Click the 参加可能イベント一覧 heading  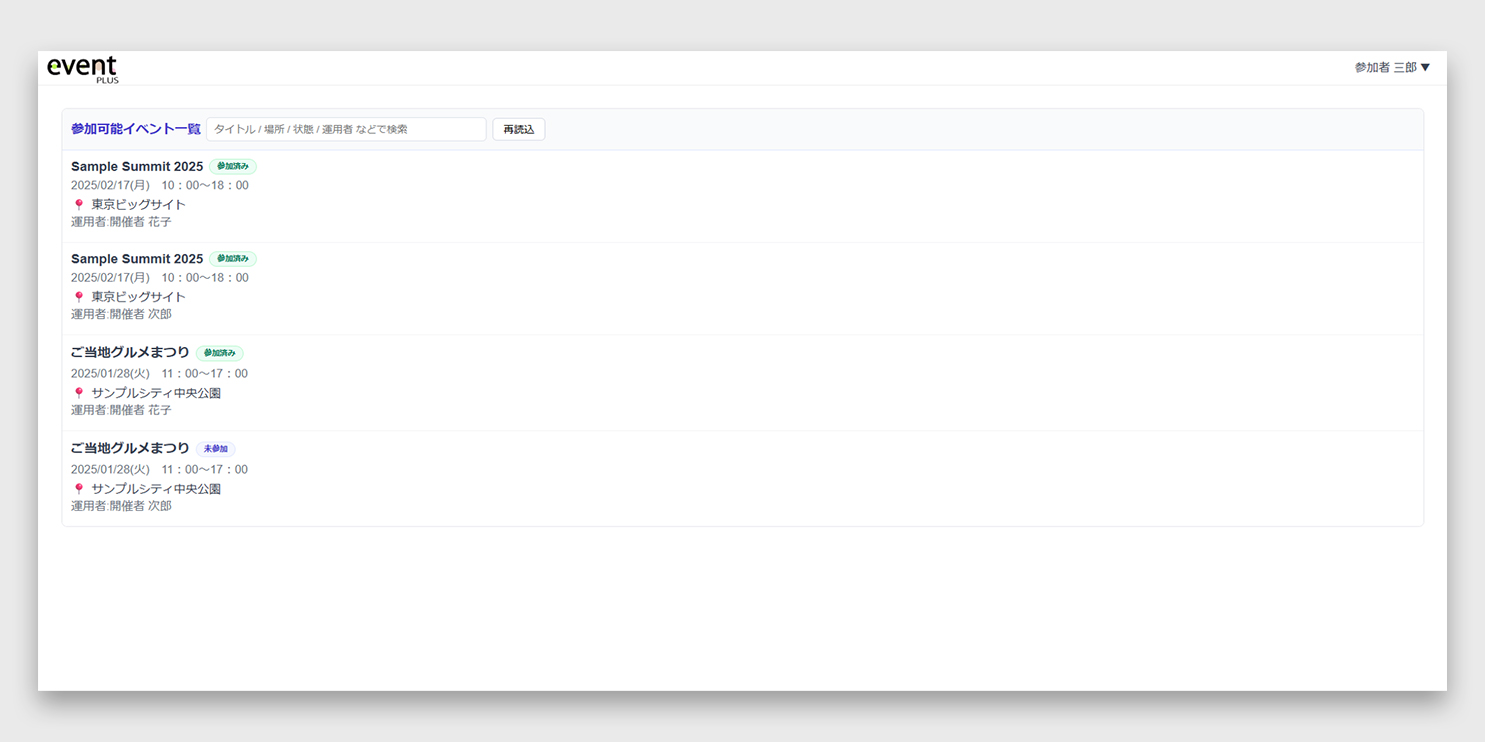(x=135, y=129)
